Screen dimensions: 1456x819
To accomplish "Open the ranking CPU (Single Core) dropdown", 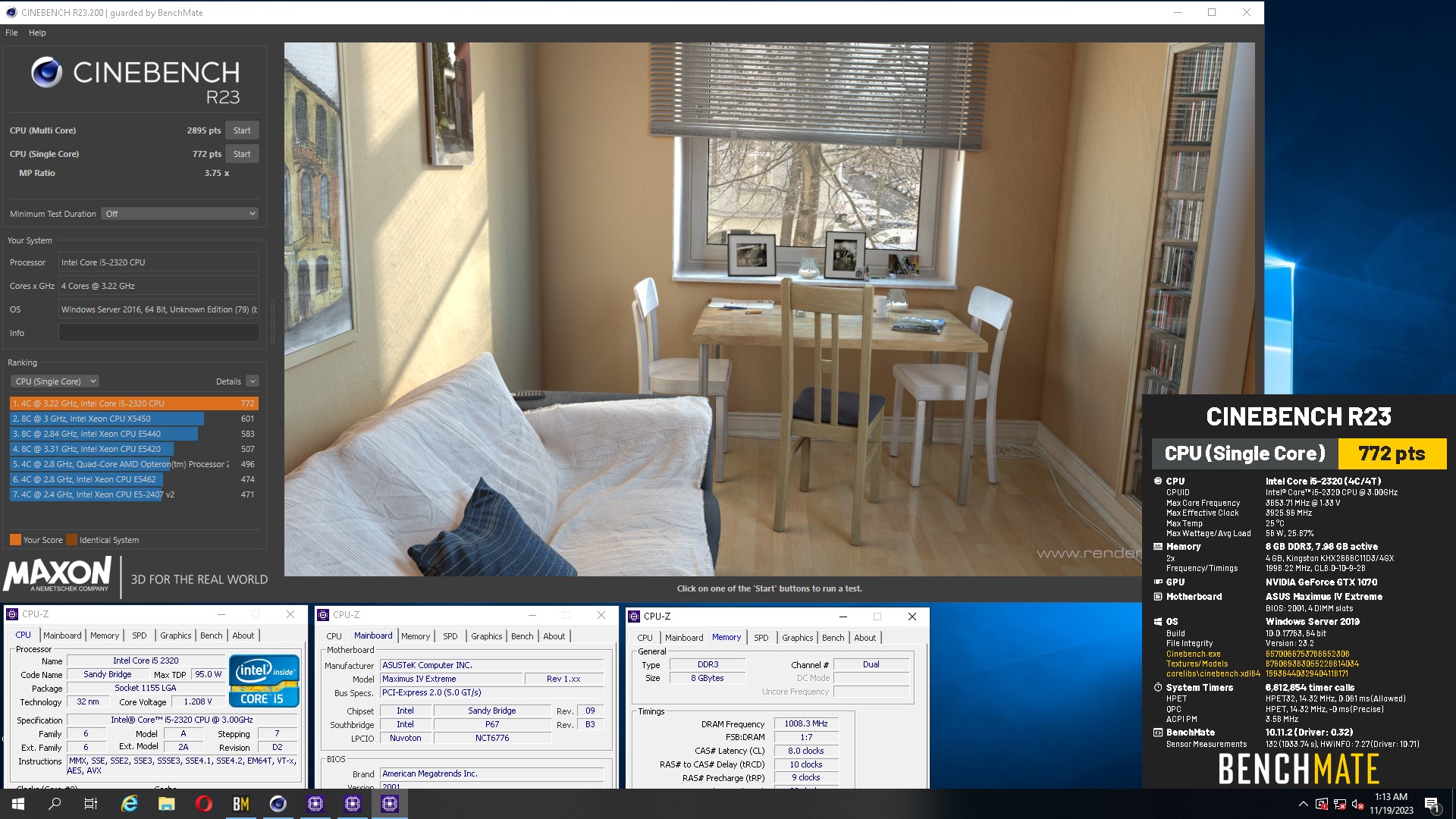I will tap(55, 381).
